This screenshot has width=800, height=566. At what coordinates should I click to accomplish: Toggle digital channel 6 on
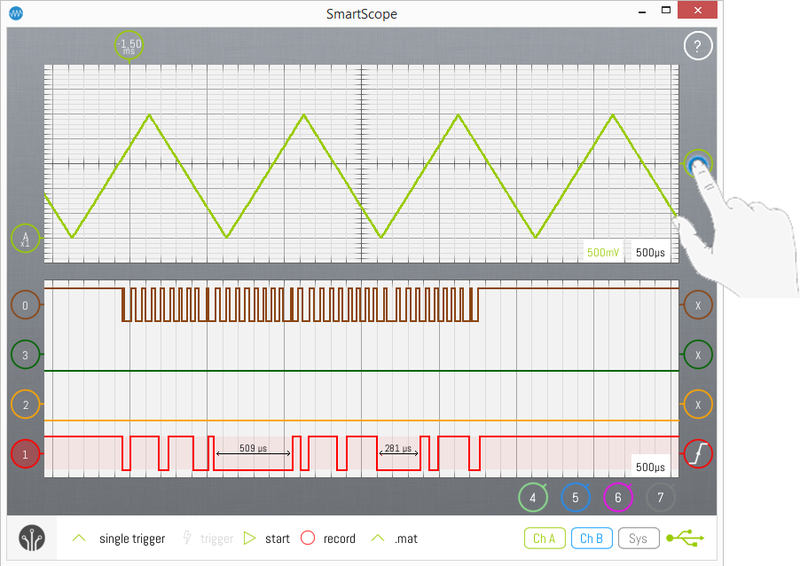617,496
